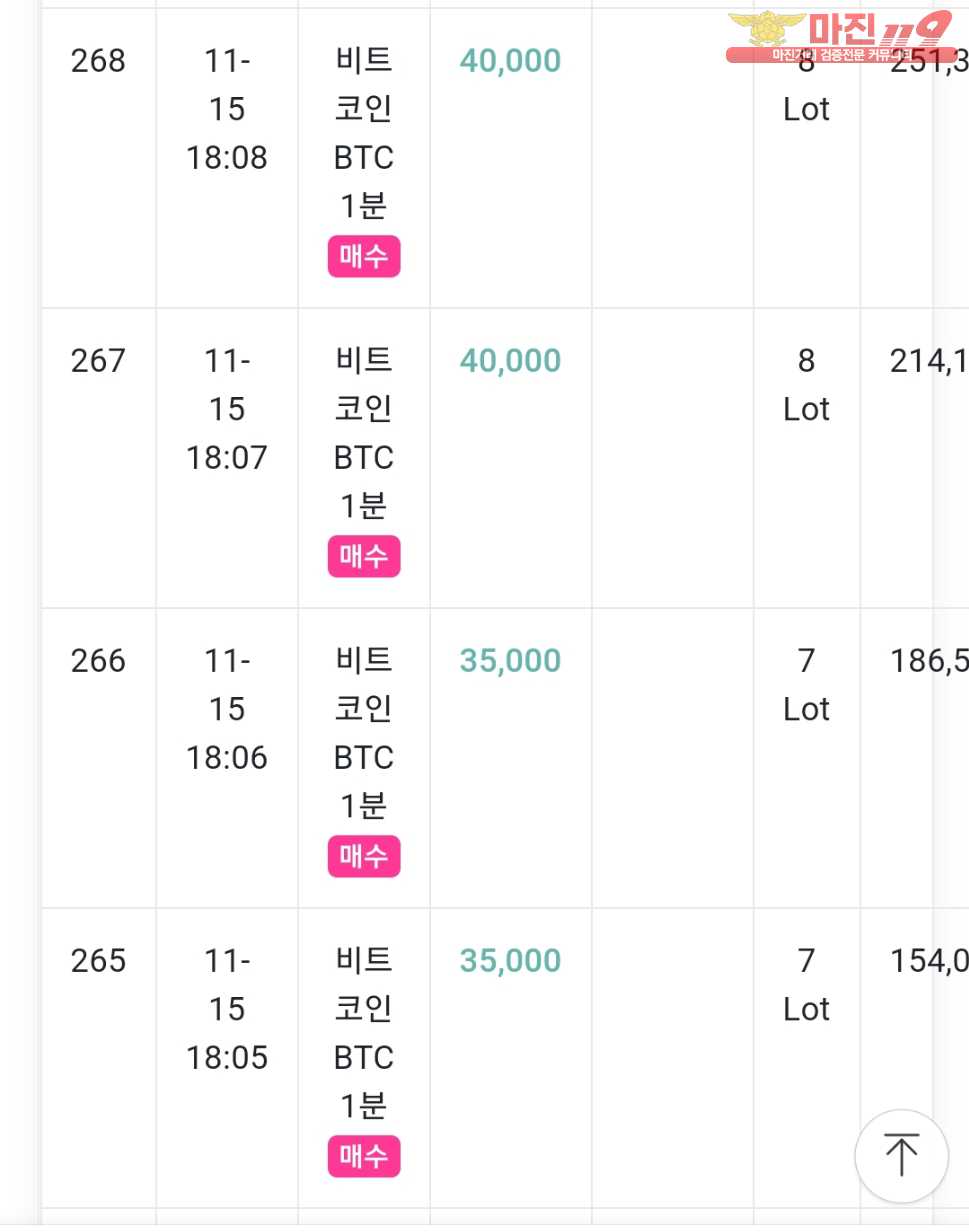Click the 매수 badge in row 268
The image size is (969, 1232).
coord(364,257)
